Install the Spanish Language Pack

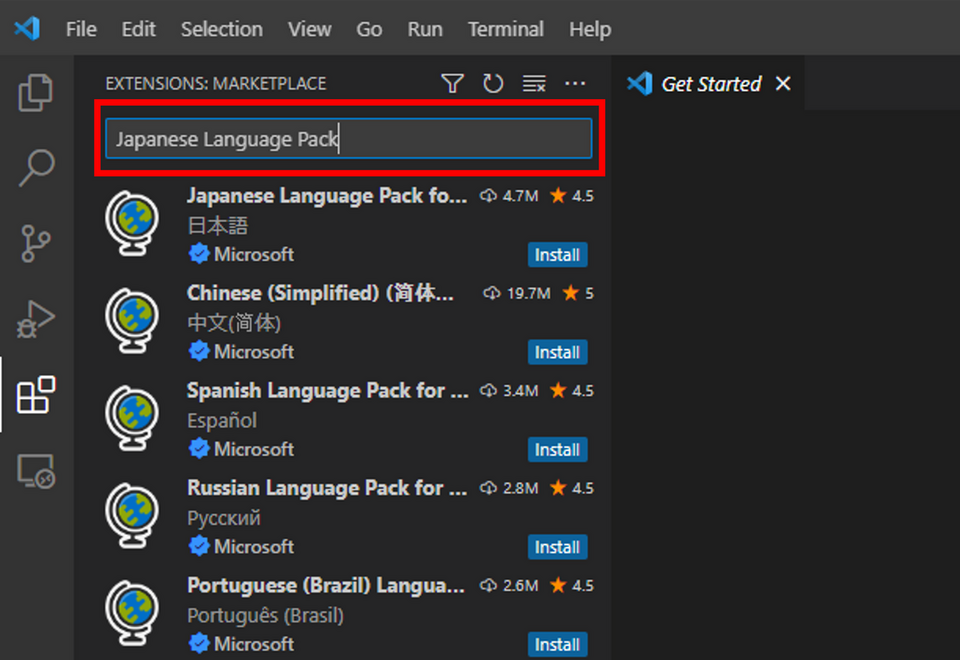point(557,449)
